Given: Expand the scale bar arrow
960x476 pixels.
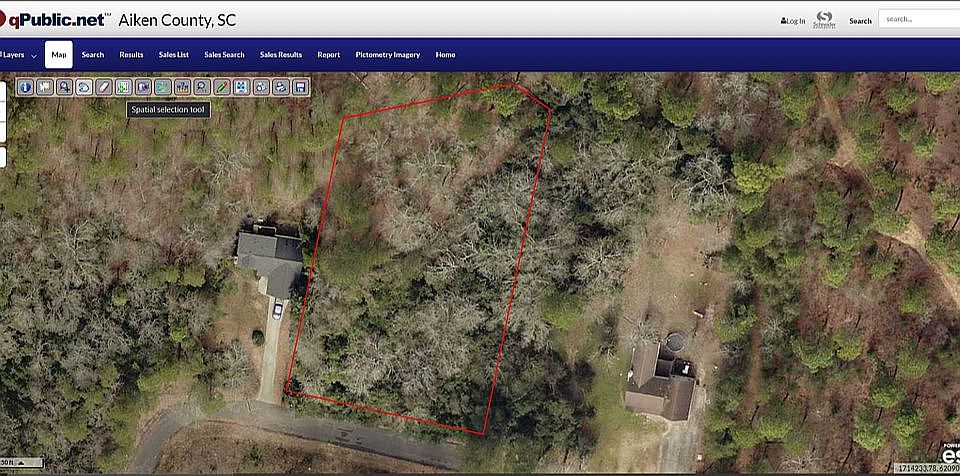Looking at the screenshot, I should pyautogui.click(x=21, y=463).
